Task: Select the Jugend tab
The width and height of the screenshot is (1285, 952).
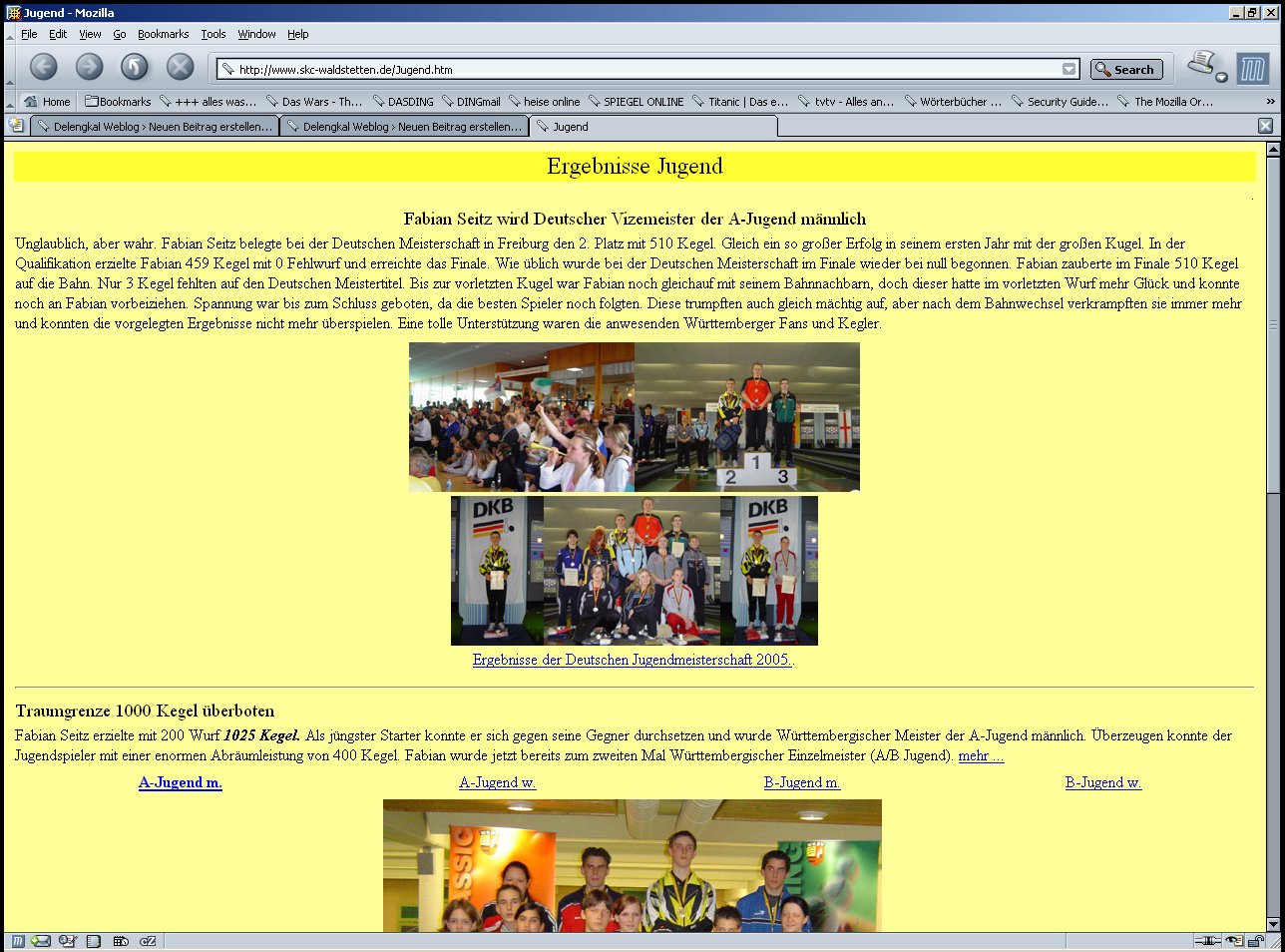Action: (x=653, y=127)
